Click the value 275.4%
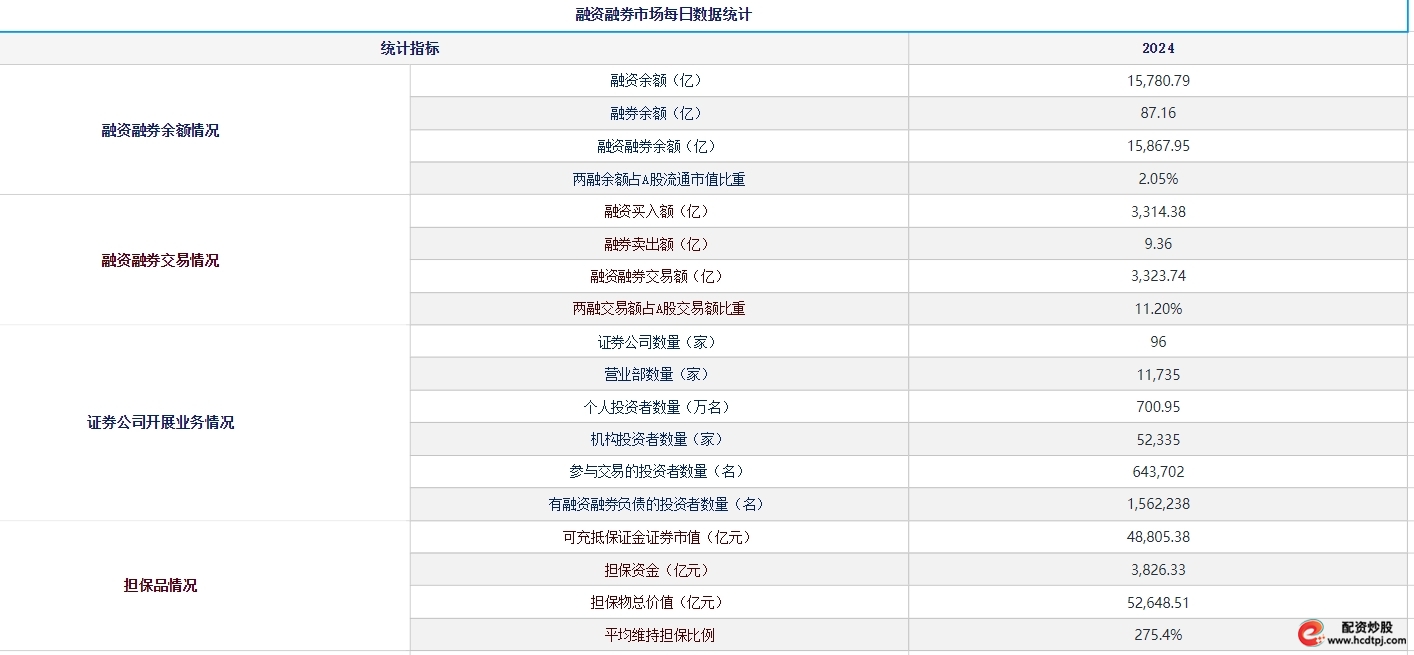1414x655 pixels. point(1158,635)
